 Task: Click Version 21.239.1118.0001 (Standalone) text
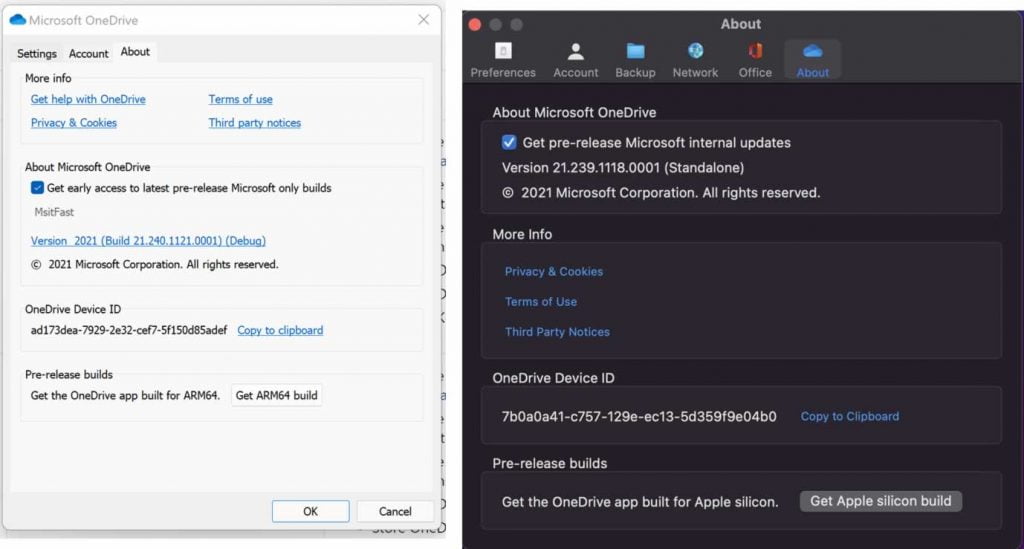[623, 168]
